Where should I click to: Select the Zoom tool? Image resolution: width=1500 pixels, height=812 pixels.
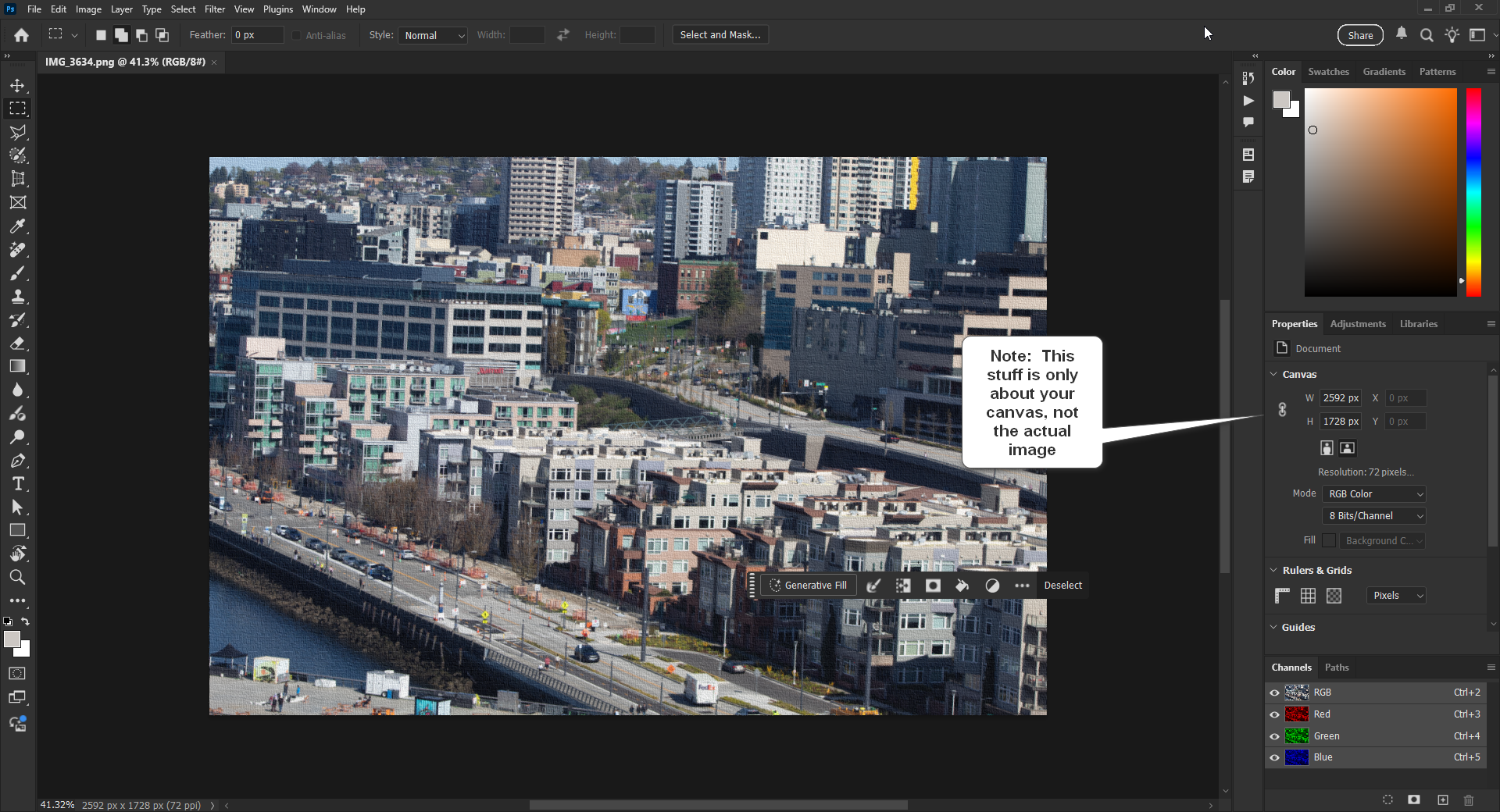tap(18, 577)
